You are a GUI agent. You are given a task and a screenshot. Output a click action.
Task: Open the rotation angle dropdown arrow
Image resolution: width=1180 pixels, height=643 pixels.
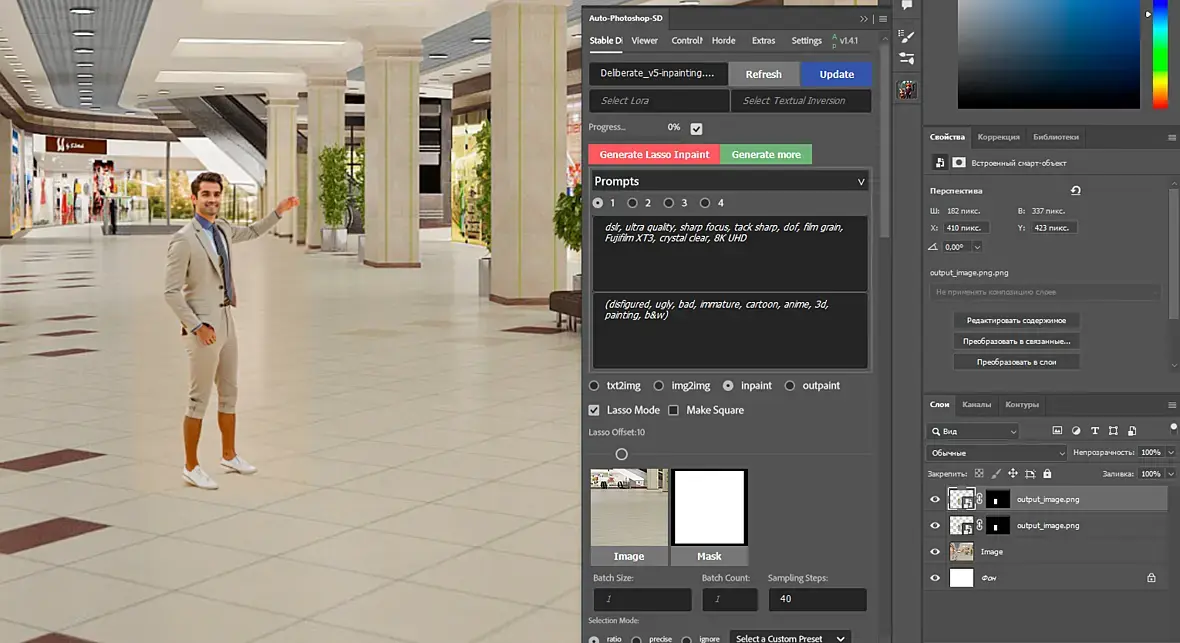tap(977, 247)
